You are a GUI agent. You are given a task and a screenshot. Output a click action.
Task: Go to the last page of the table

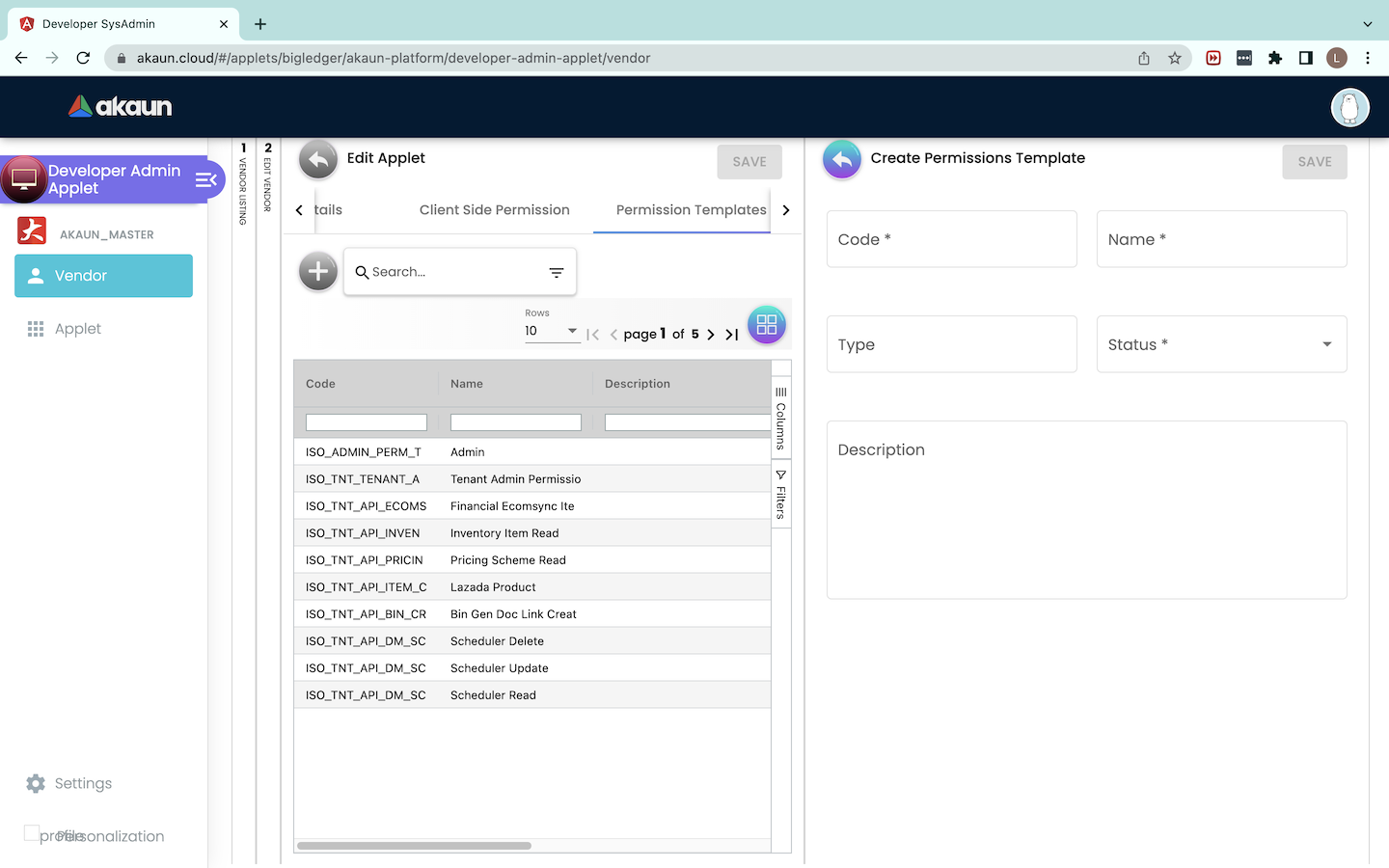click(732, 335)
